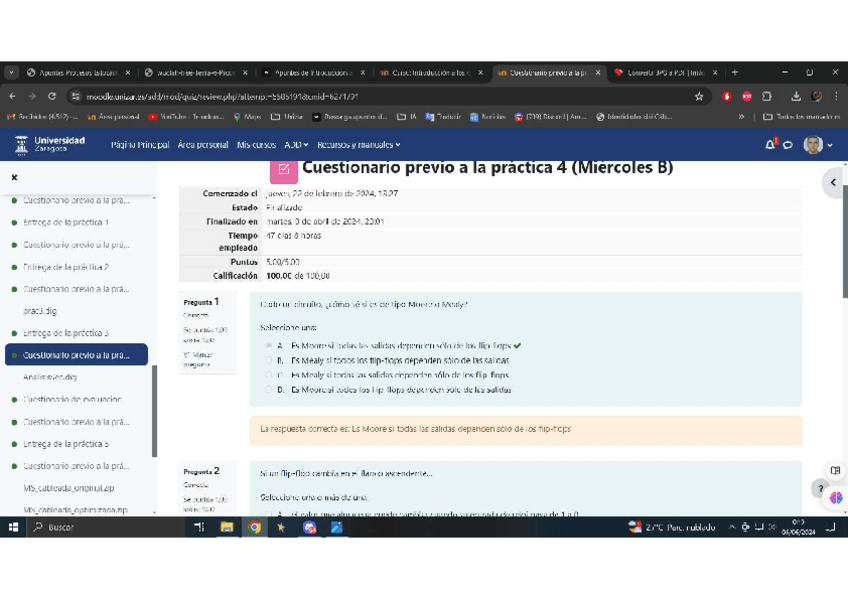Open a new browser tab
Viewport: 848px width, 599px height.
coord(734,72)
